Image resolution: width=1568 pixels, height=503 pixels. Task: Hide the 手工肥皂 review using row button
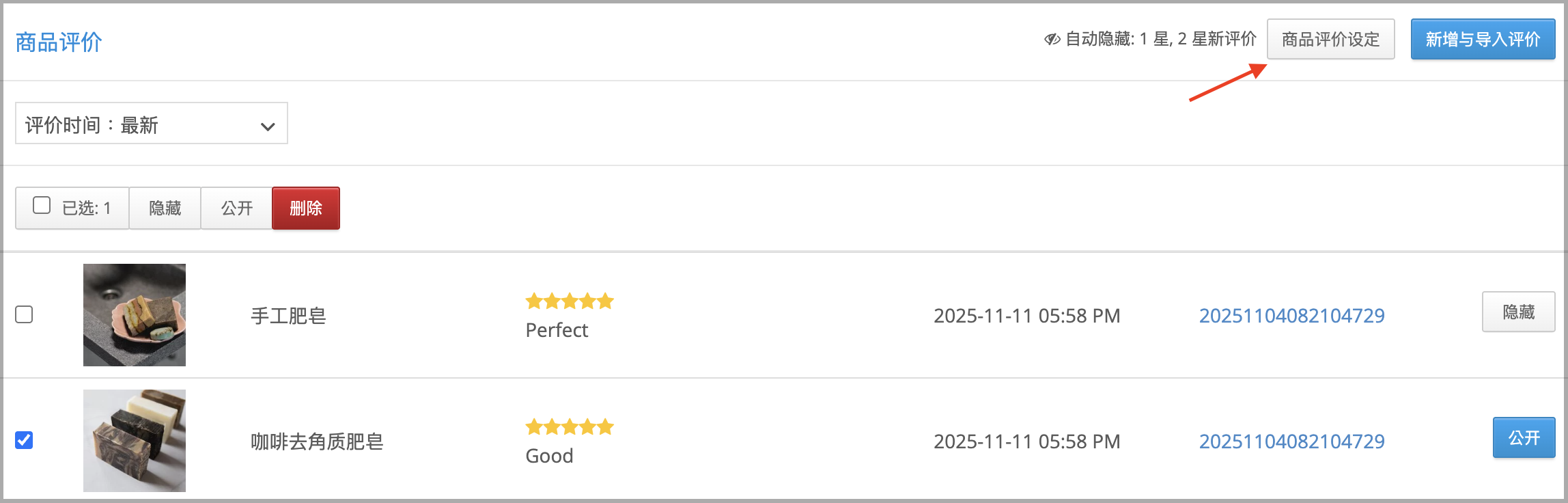click(x=1519, y=312)
